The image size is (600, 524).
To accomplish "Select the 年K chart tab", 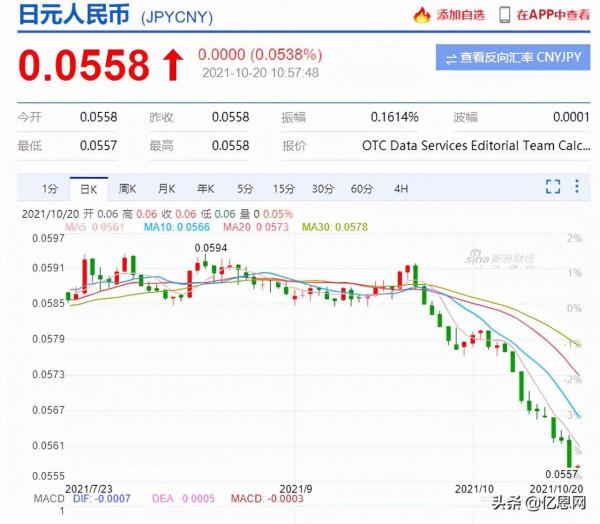I will point(205,189).
